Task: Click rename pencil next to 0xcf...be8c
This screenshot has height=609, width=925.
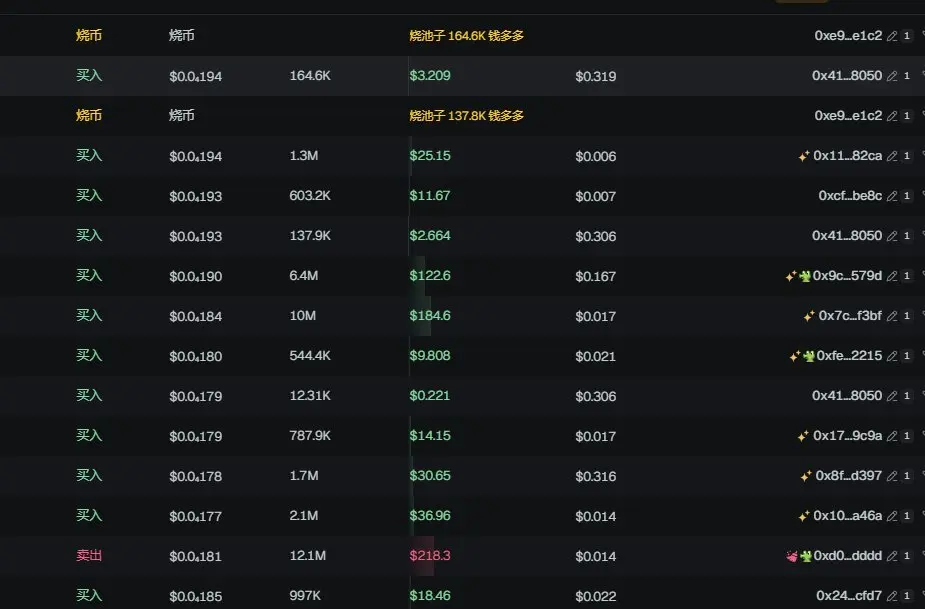Action: tap(892, 196)
